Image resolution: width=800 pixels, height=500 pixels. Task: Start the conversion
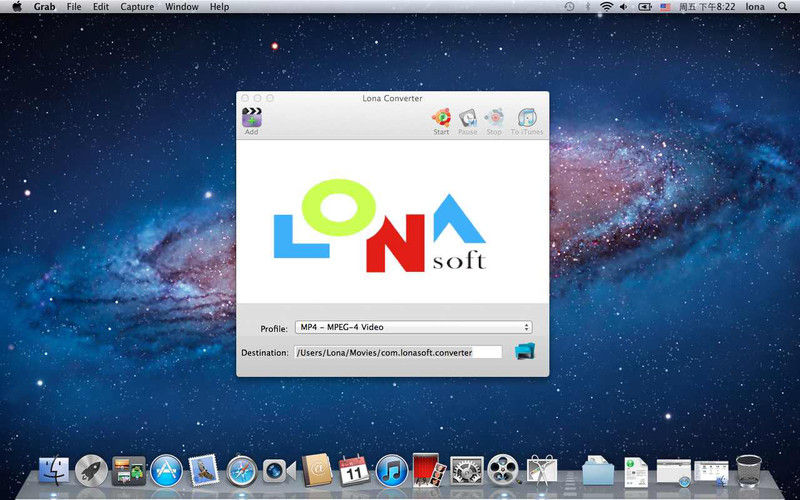point(441,118)
